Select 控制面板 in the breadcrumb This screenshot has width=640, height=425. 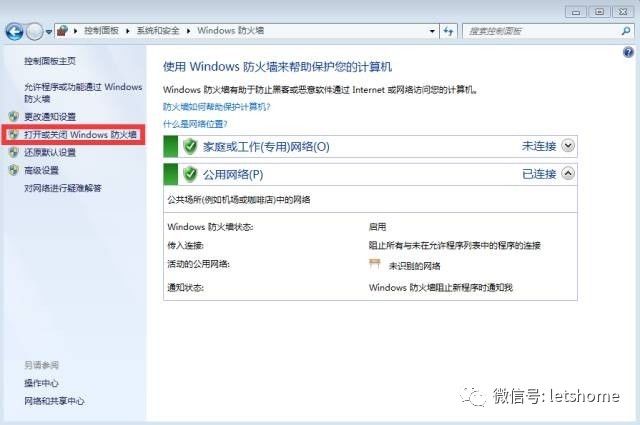pos(101,31)
